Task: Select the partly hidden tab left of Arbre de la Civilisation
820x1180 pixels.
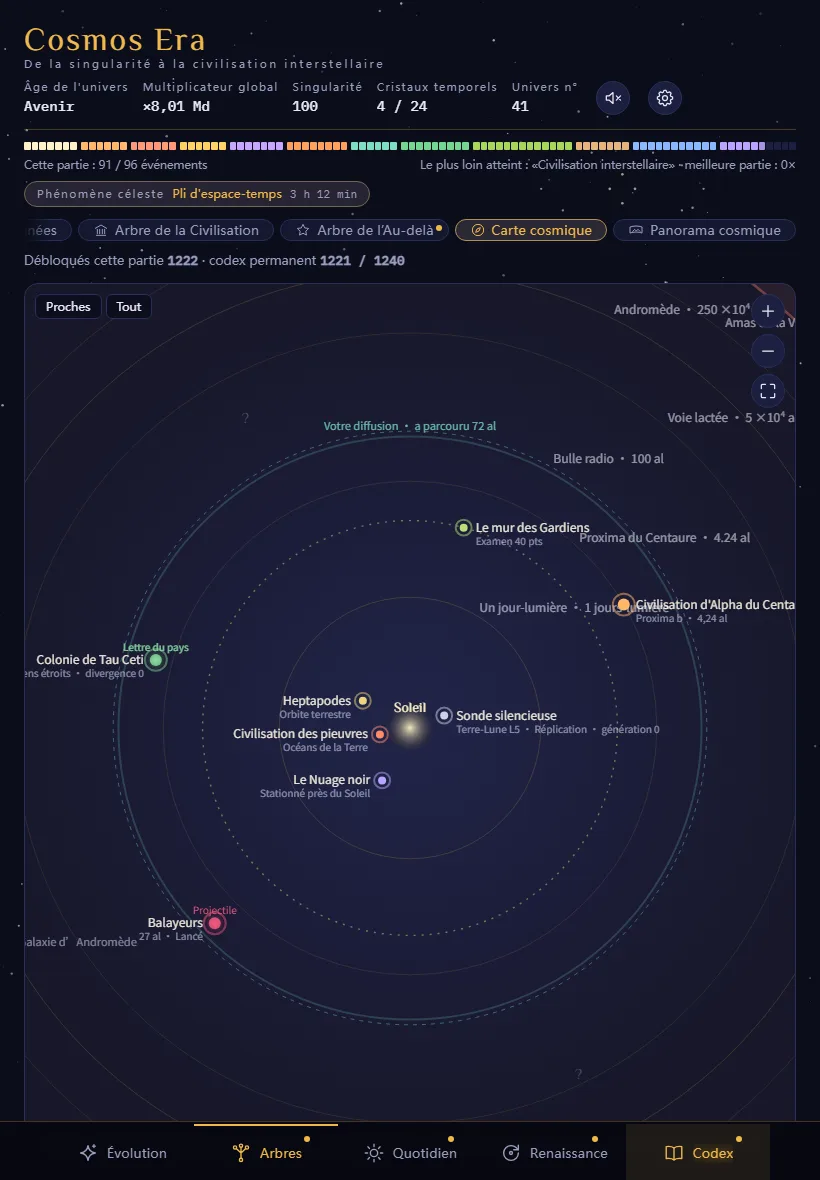Action: (48, 230)
